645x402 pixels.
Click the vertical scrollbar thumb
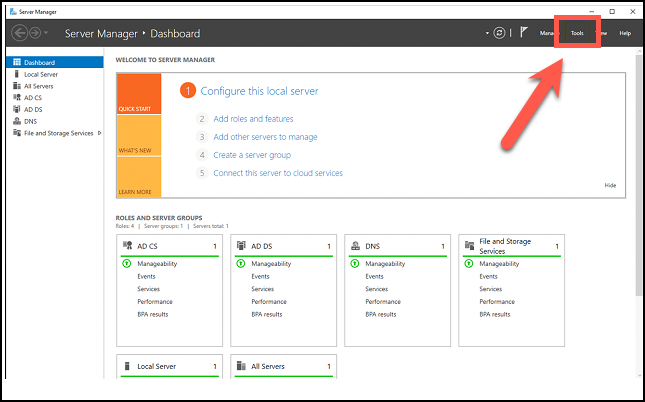(x=639, y=175)
